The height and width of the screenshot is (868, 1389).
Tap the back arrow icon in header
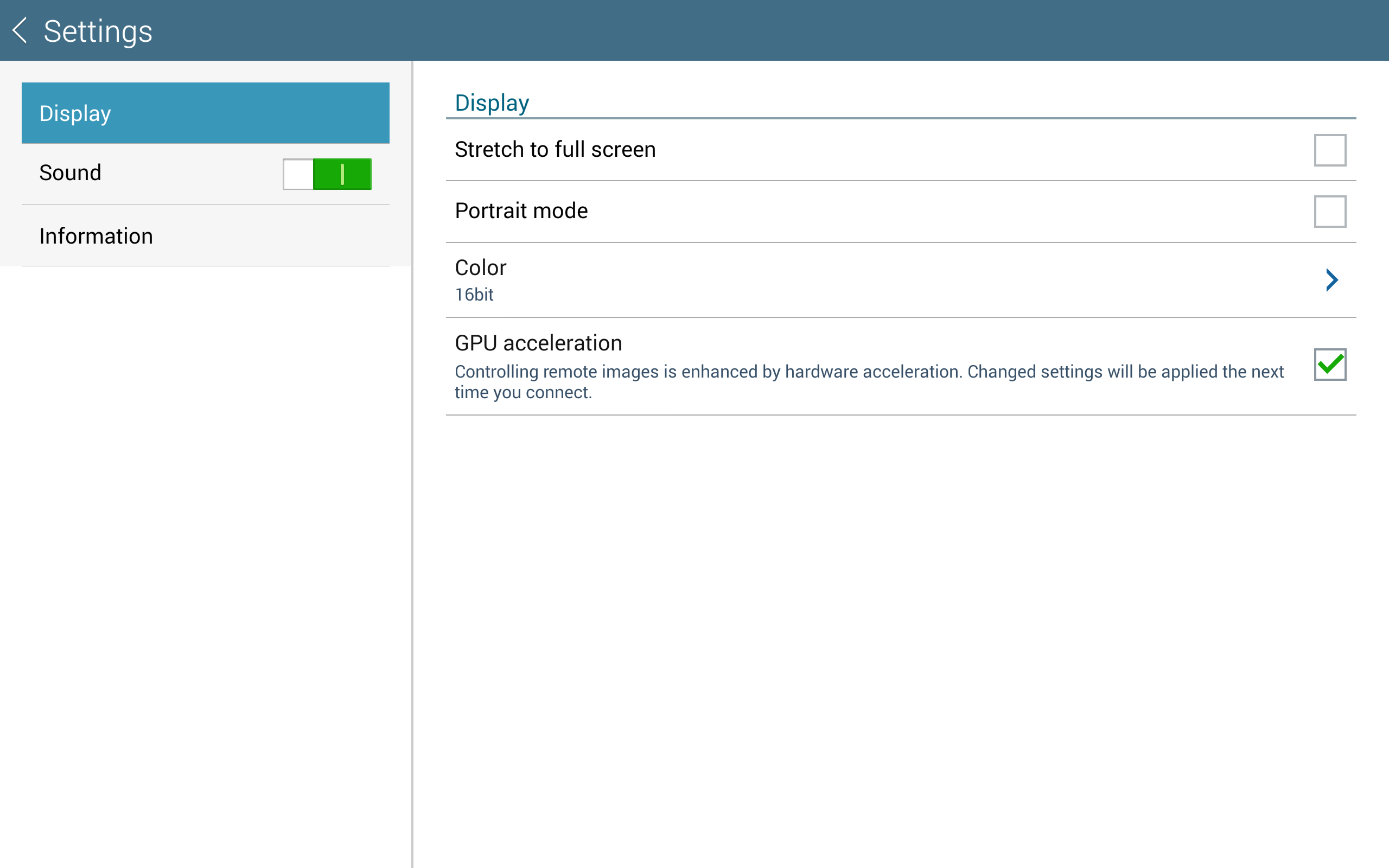(20, 30)
